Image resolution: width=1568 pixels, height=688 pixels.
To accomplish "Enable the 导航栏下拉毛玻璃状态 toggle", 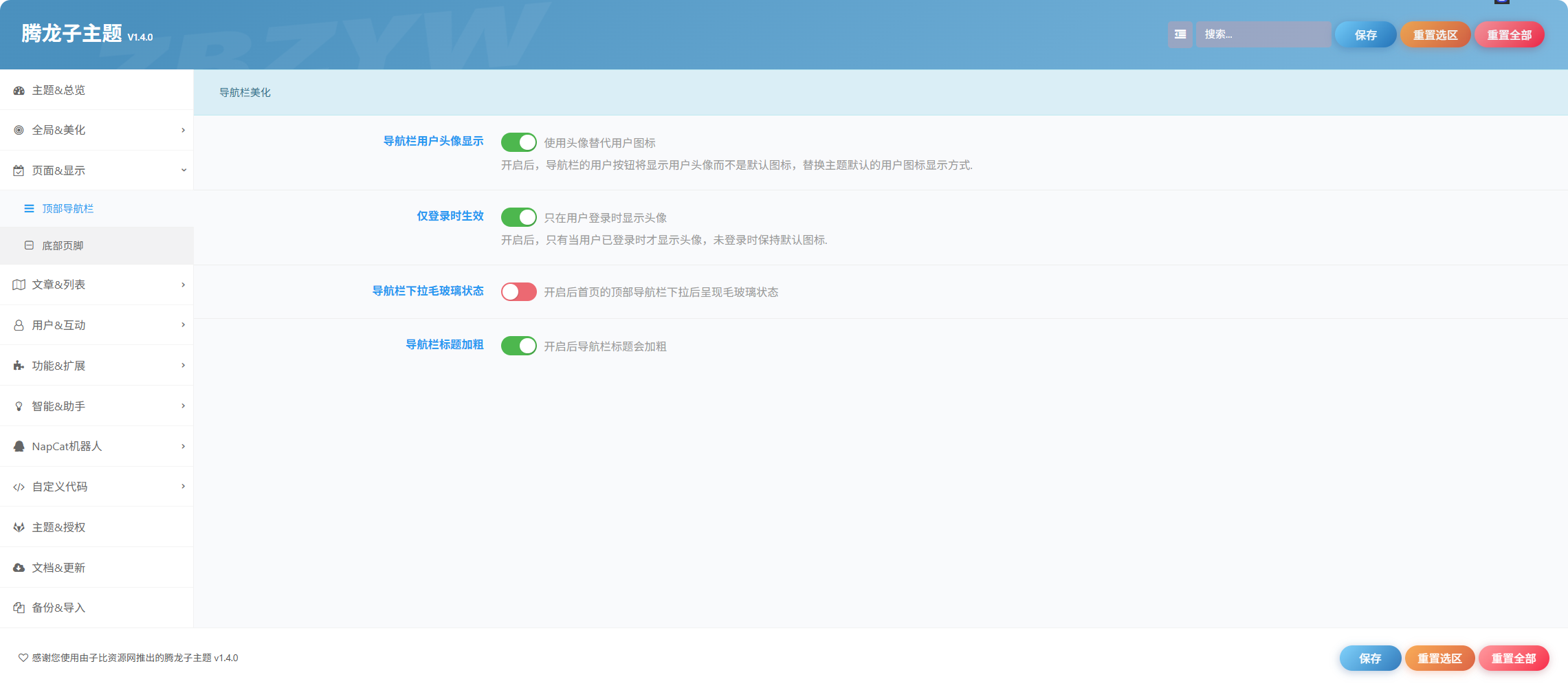I will 518,292.
